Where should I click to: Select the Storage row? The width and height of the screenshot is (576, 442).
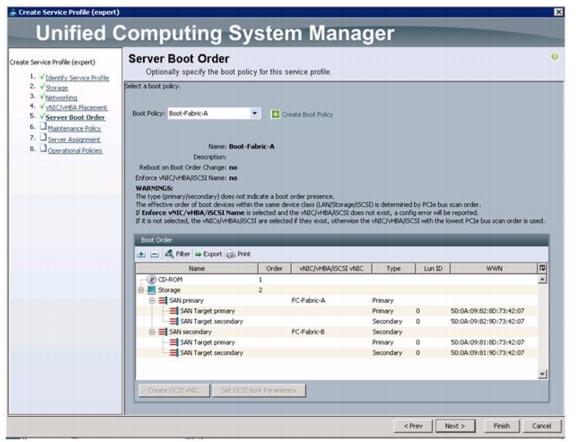click(337, 290)
